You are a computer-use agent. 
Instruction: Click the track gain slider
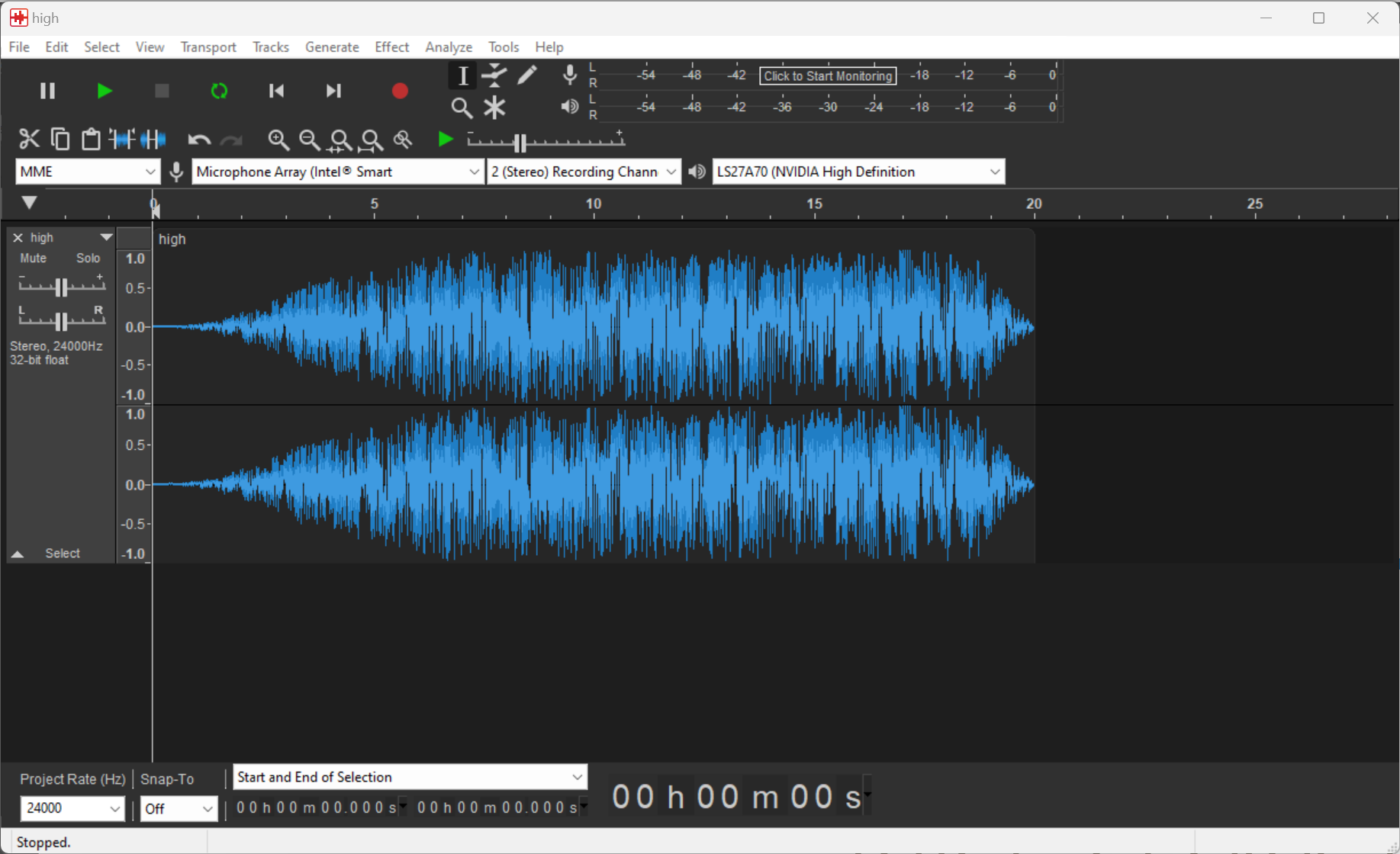(62, 286)
